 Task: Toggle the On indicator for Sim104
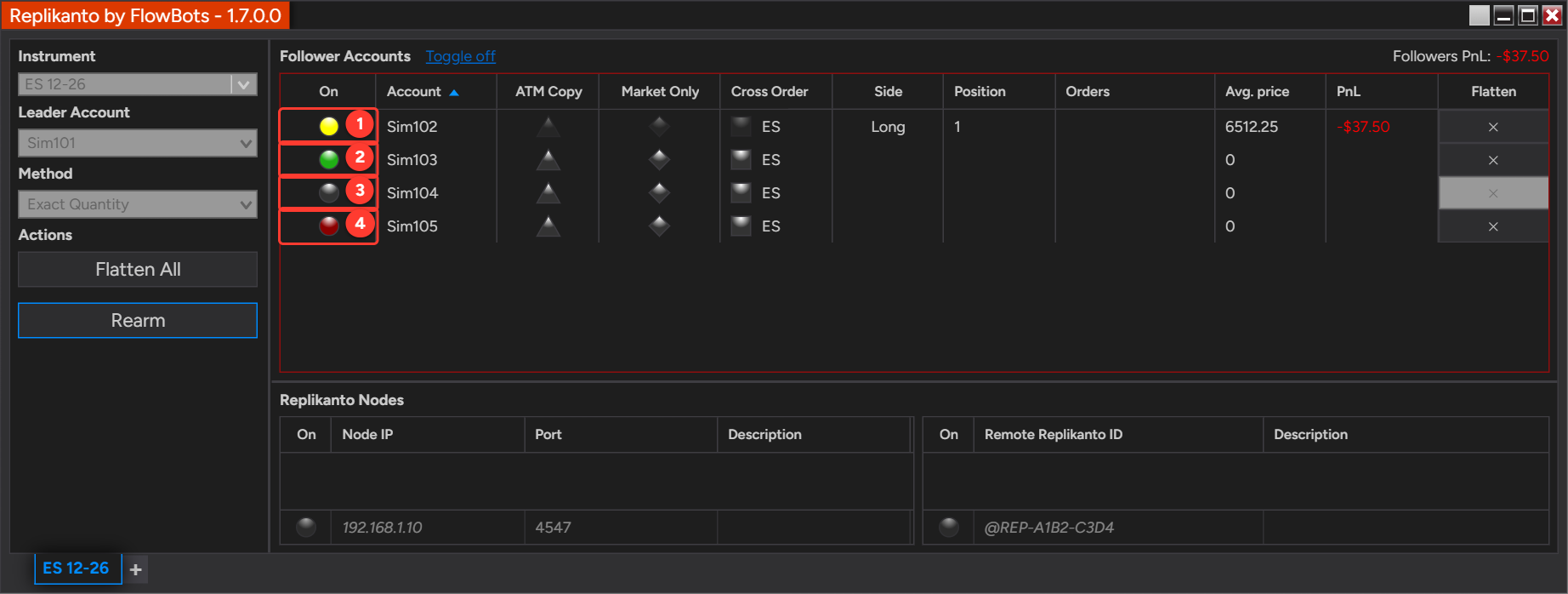coord(328,192)
